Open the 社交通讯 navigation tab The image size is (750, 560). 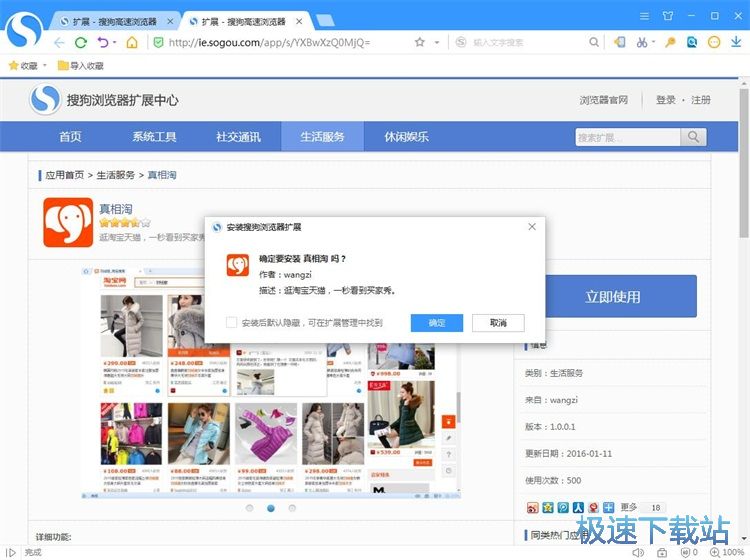pos(238,137)
